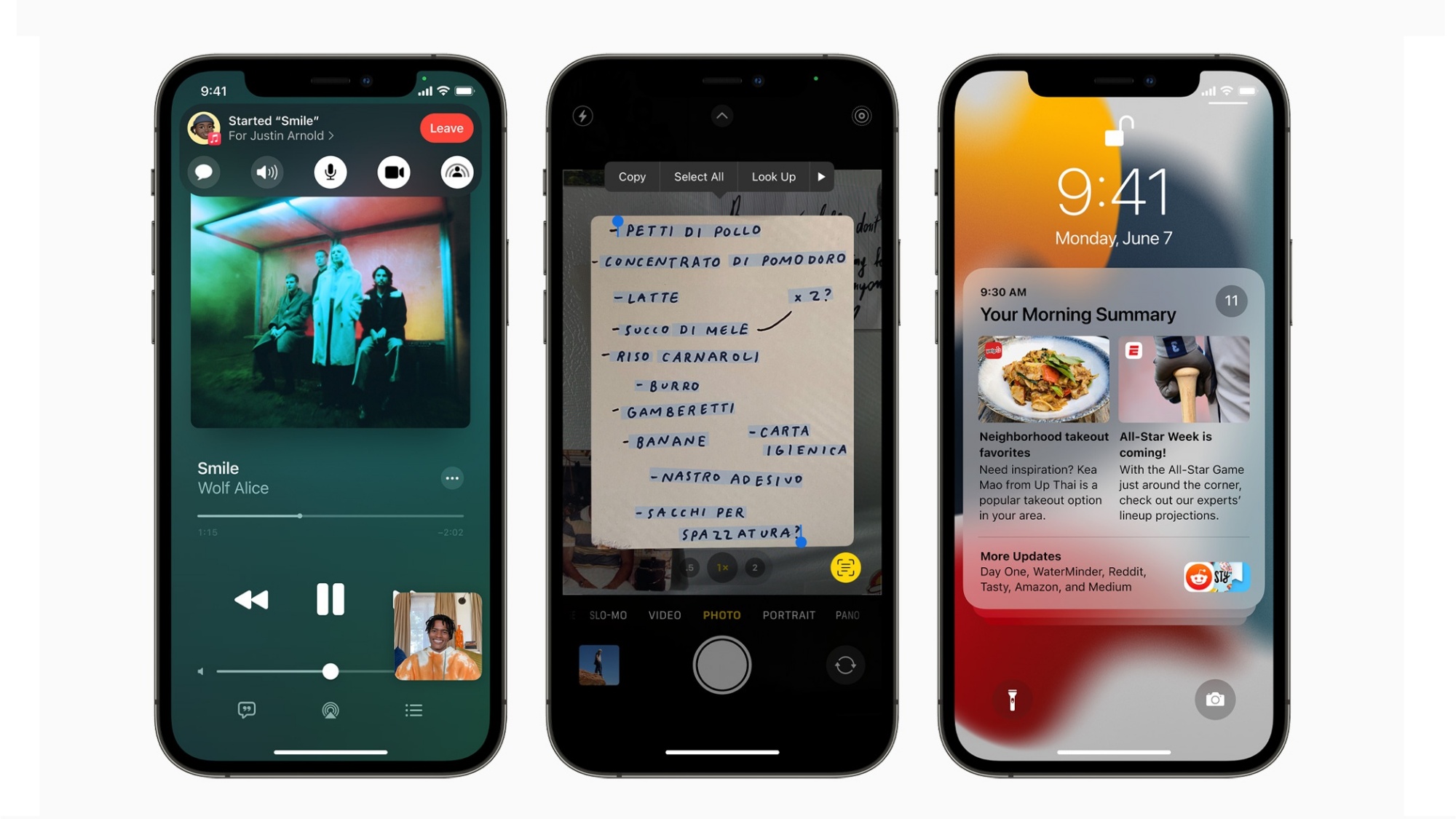Tap the notification count badge showing 11
The height and width of the screenshot is (819, 1456).
pyautogui.click(x=1230, y=301)
